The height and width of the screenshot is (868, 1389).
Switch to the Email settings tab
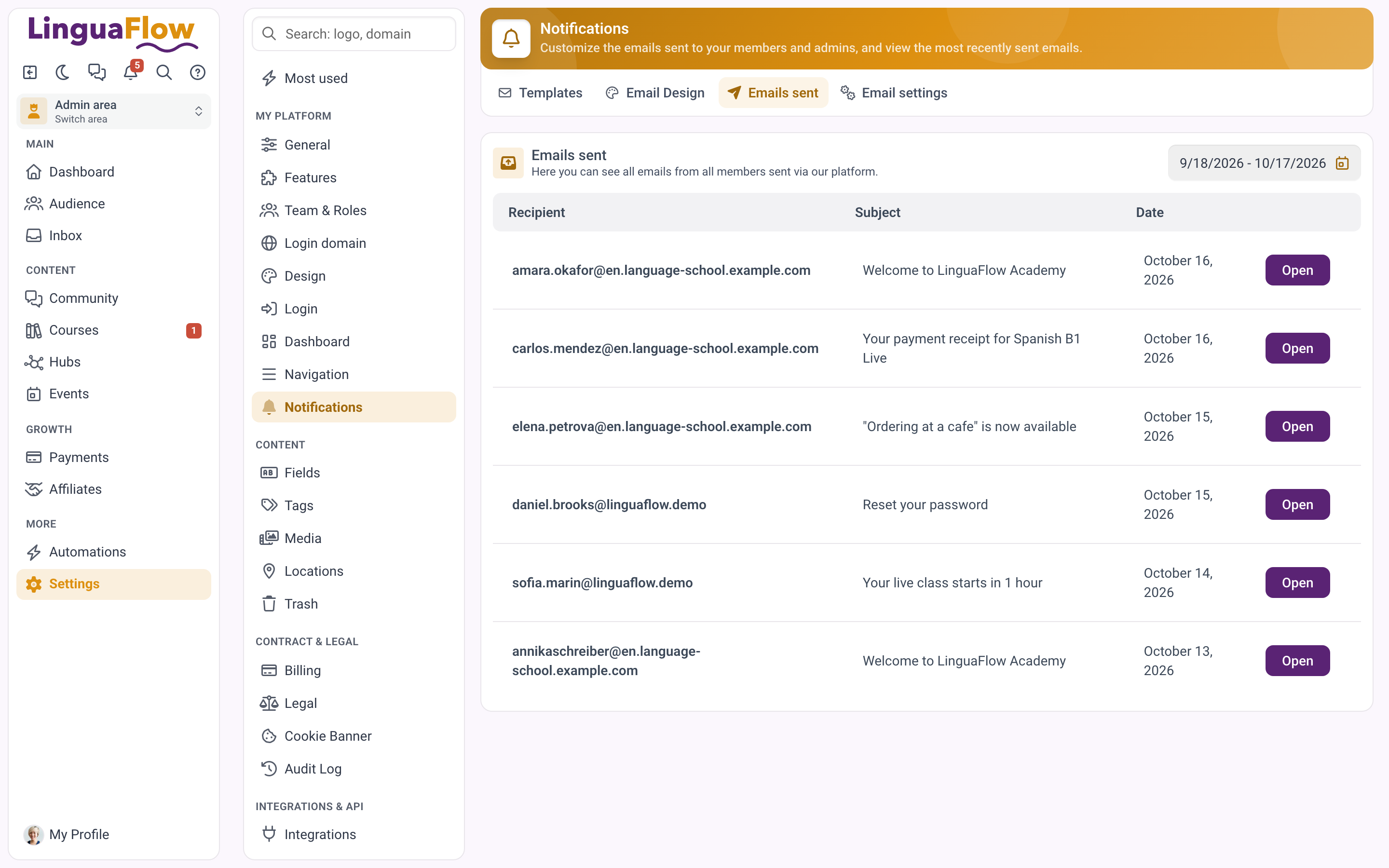point(894,93)
